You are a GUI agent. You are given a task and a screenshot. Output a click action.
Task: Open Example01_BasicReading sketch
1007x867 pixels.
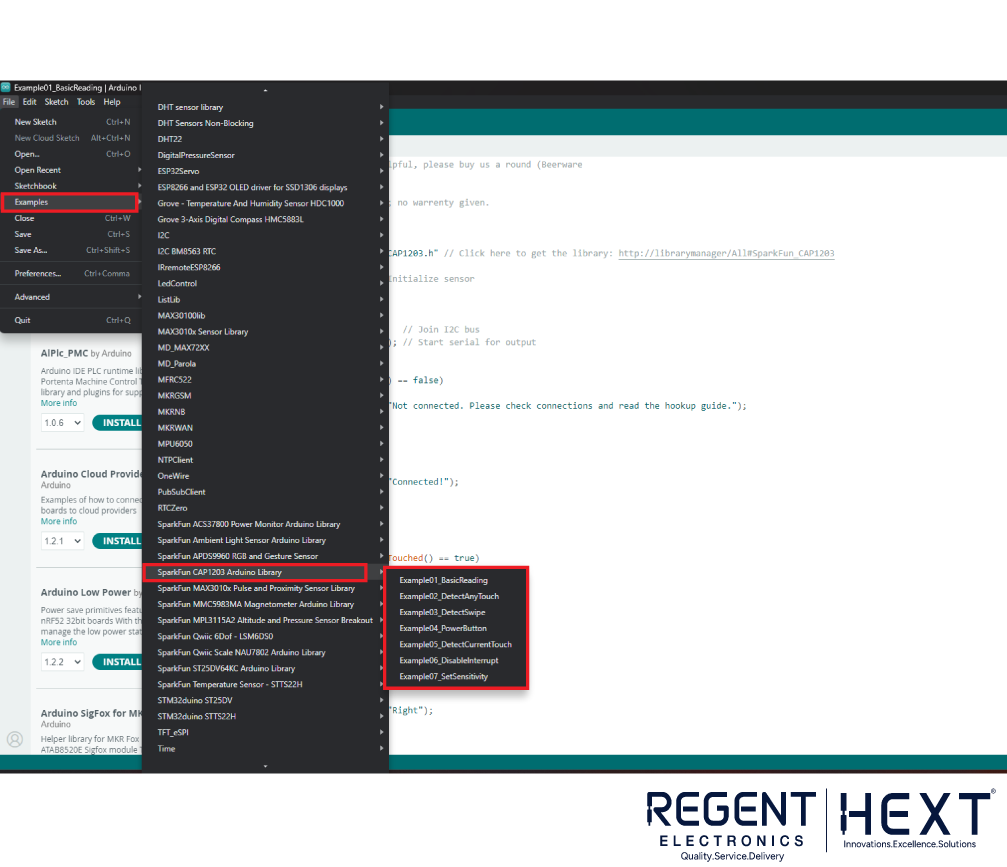click(456, 581)
